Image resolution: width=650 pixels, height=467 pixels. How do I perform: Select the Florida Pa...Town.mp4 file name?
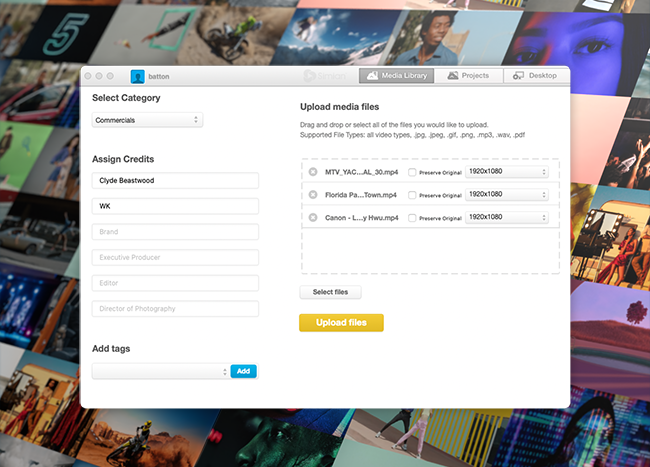[x=361, y=195]
